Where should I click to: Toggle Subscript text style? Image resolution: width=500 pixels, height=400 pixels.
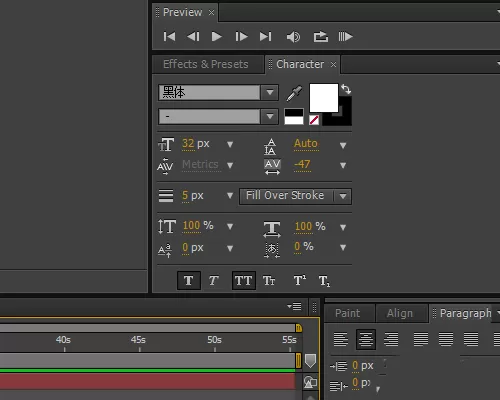point(324,281)
